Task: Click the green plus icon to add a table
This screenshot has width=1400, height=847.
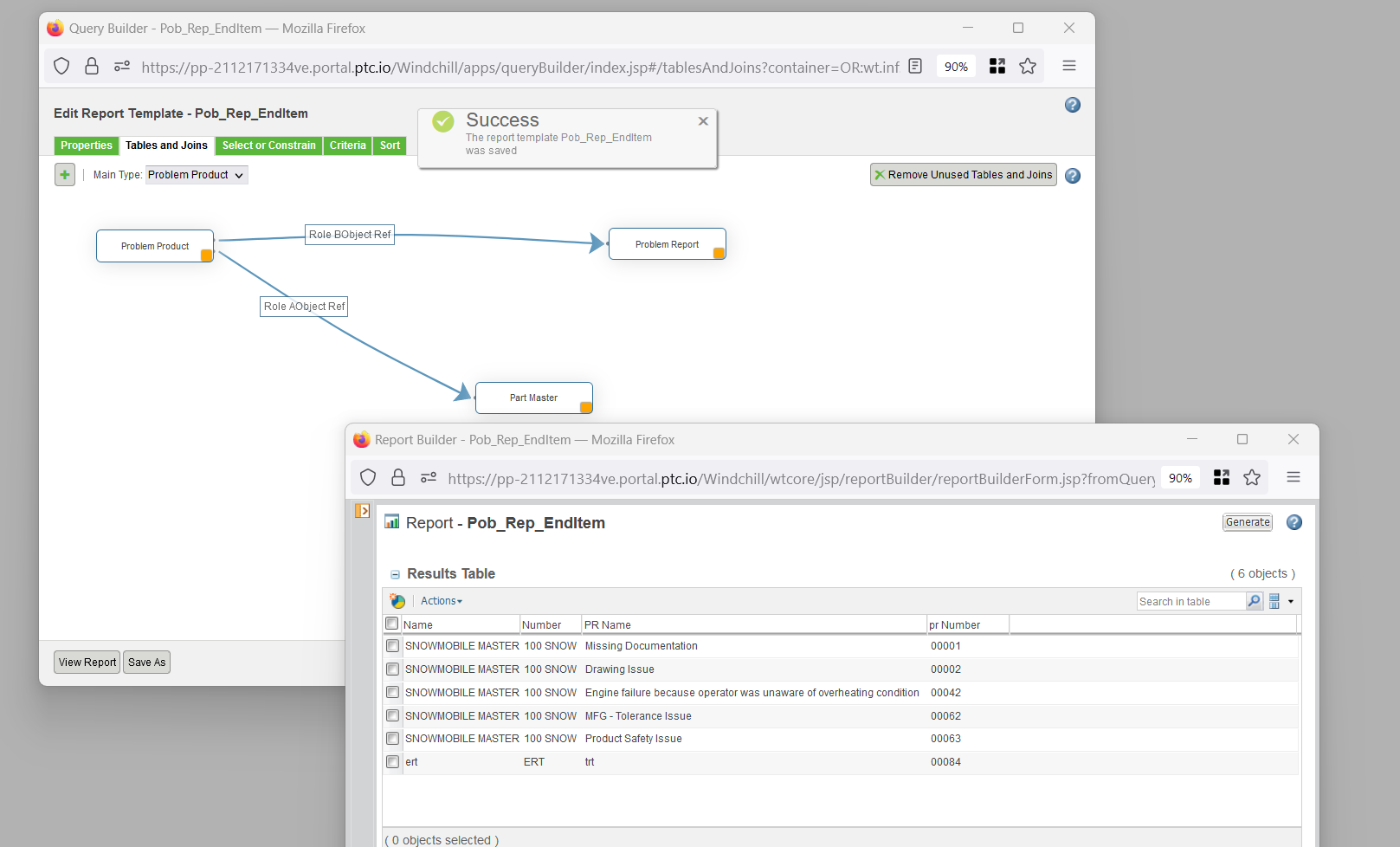Action: click(64, 174)
